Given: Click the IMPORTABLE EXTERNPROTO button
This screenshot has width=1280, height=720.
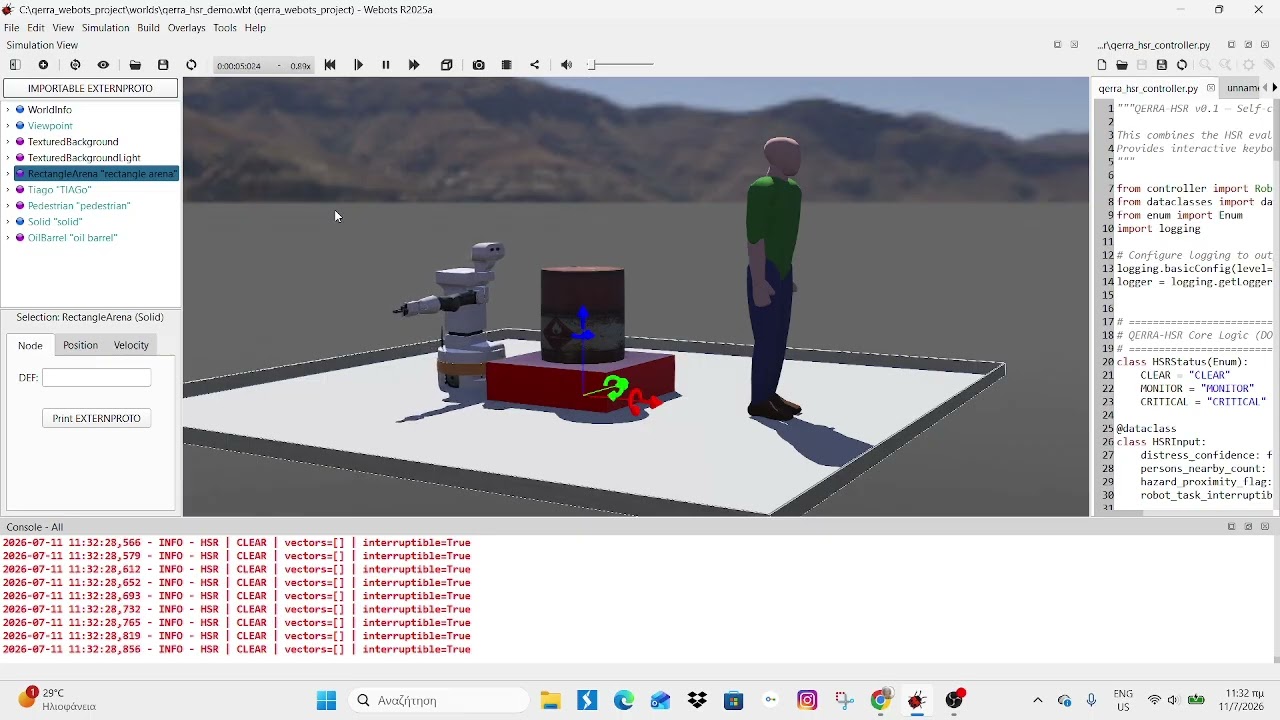Looking at the screenshot, I should (90, 88).
